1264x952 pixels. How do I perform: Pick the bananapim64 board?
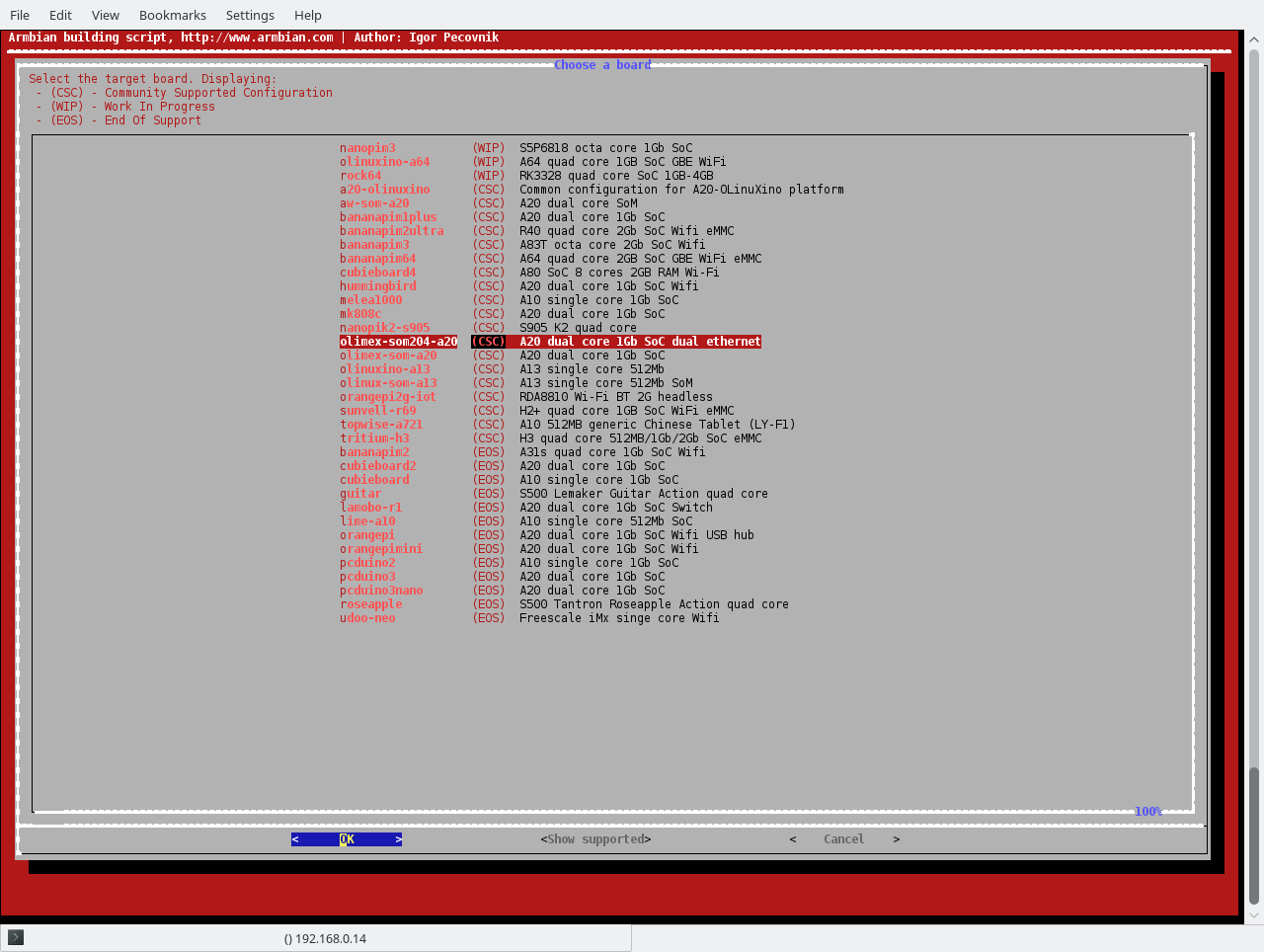pyautogui.click(x=551, y=259)
